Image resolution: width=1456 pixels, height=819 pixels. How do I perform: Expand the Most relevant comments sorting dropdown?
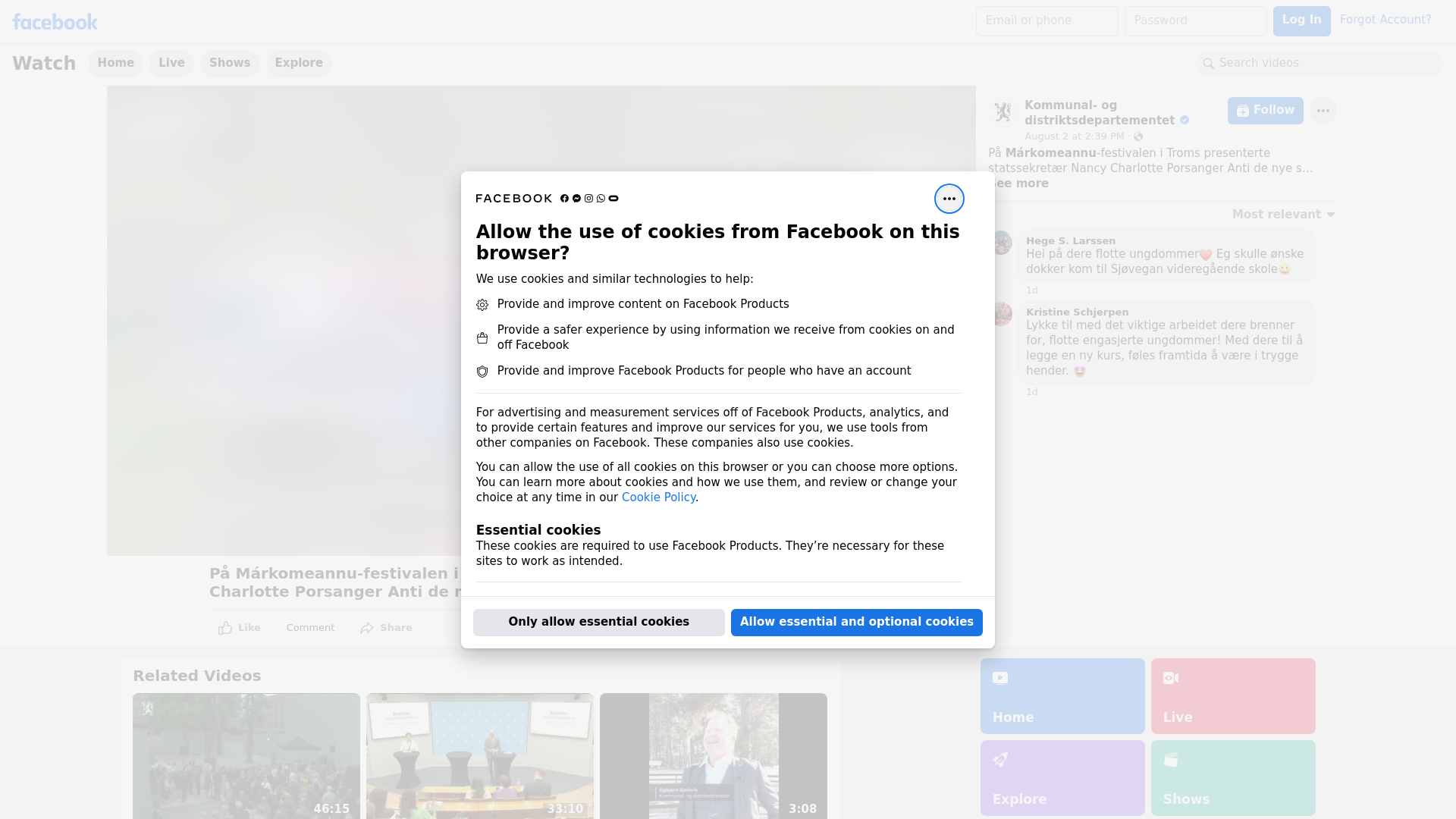[1283, 215]
